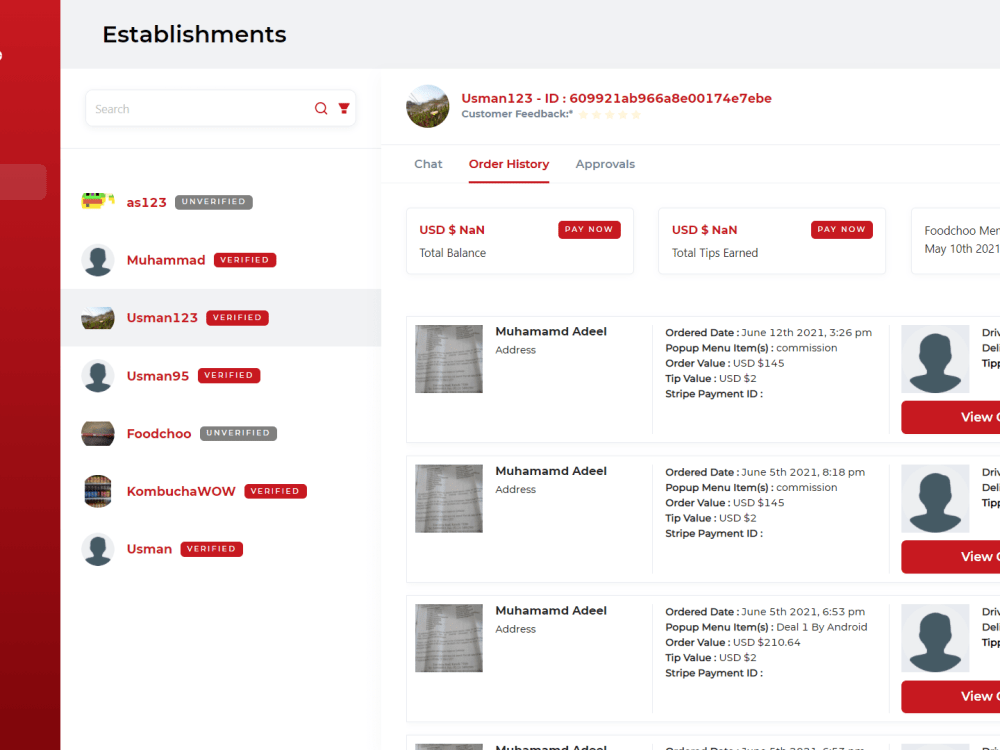Image resolution: width=1000 pixels, height=750 pixels.
Task: Click Usman123 ID heading text
Action: click(616, 98)
